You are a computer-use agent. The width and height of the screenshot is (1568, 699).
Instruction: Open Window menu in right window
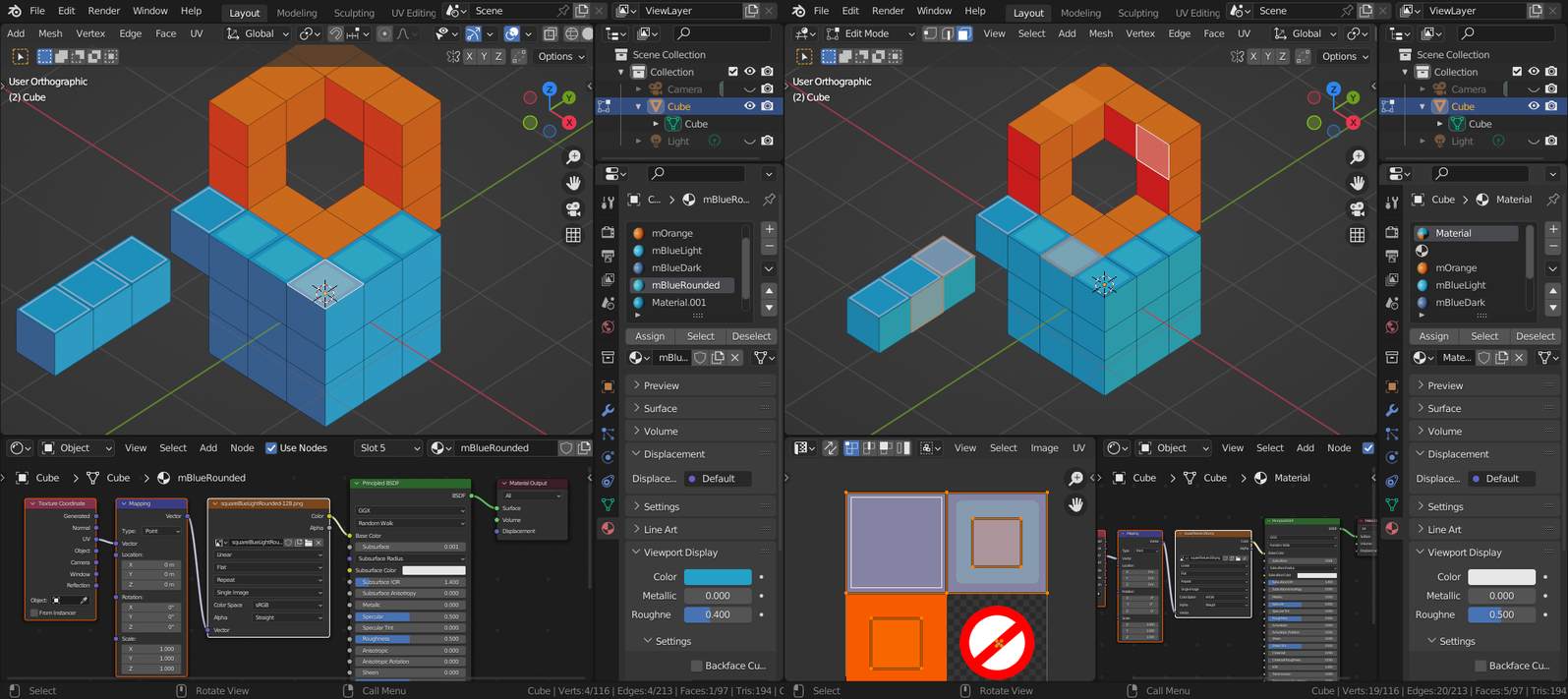(x=934, y=11)
